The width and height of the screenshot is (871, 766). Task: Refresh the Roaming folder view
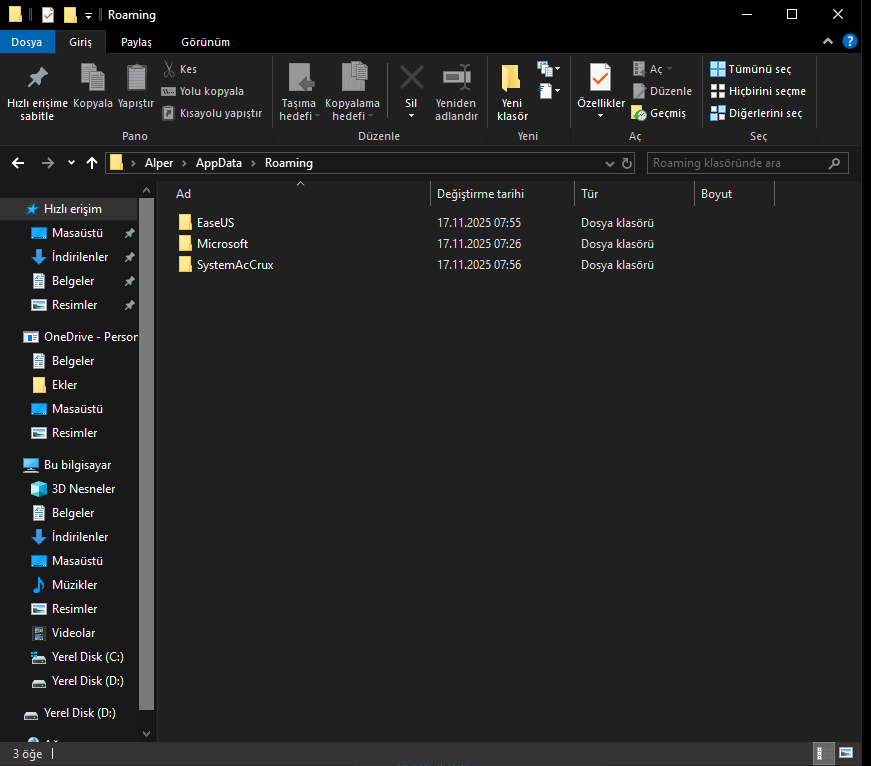pos(627,163)
